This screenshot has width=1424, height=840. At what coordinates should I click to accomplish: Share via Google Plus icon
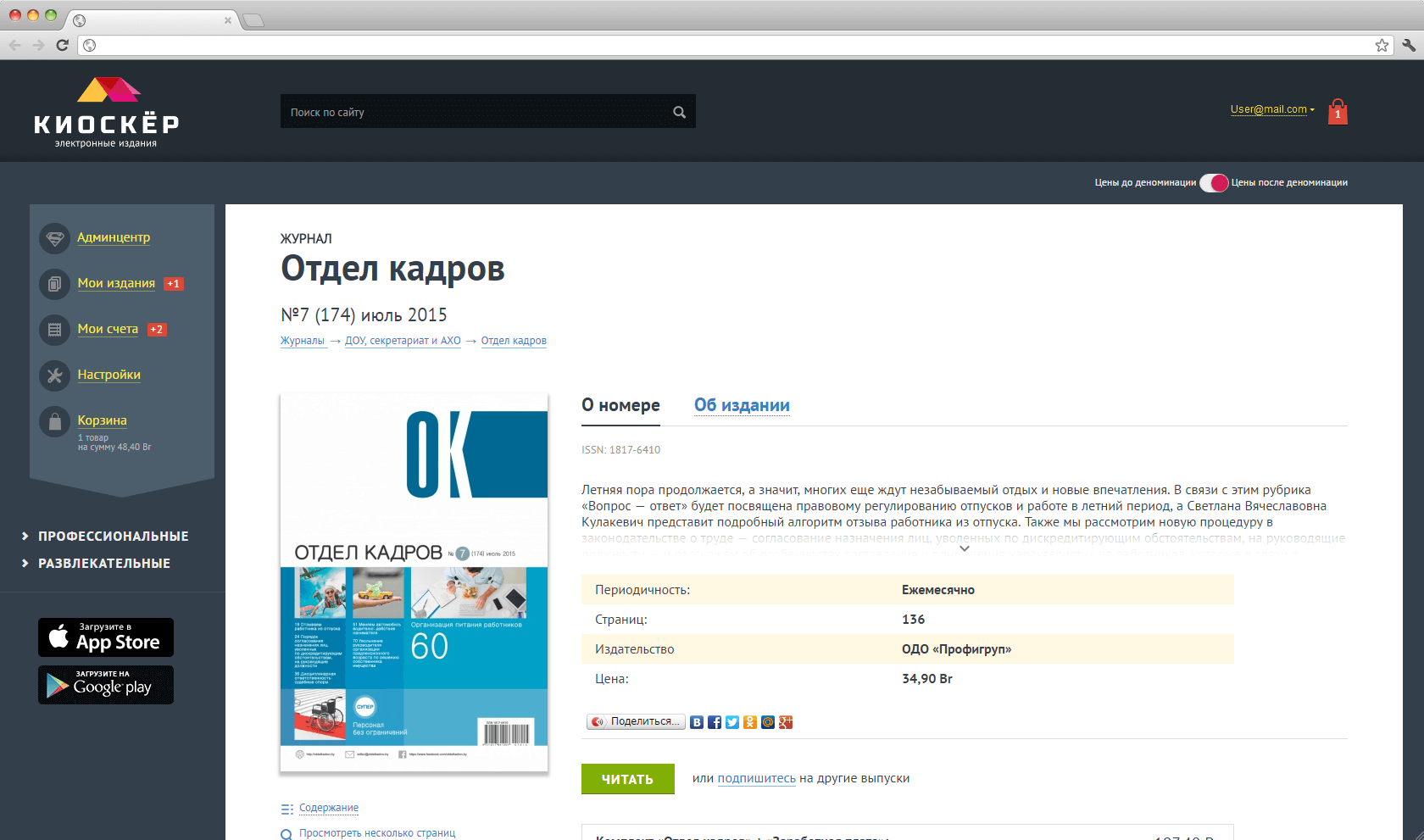click(x=786, y=722)
